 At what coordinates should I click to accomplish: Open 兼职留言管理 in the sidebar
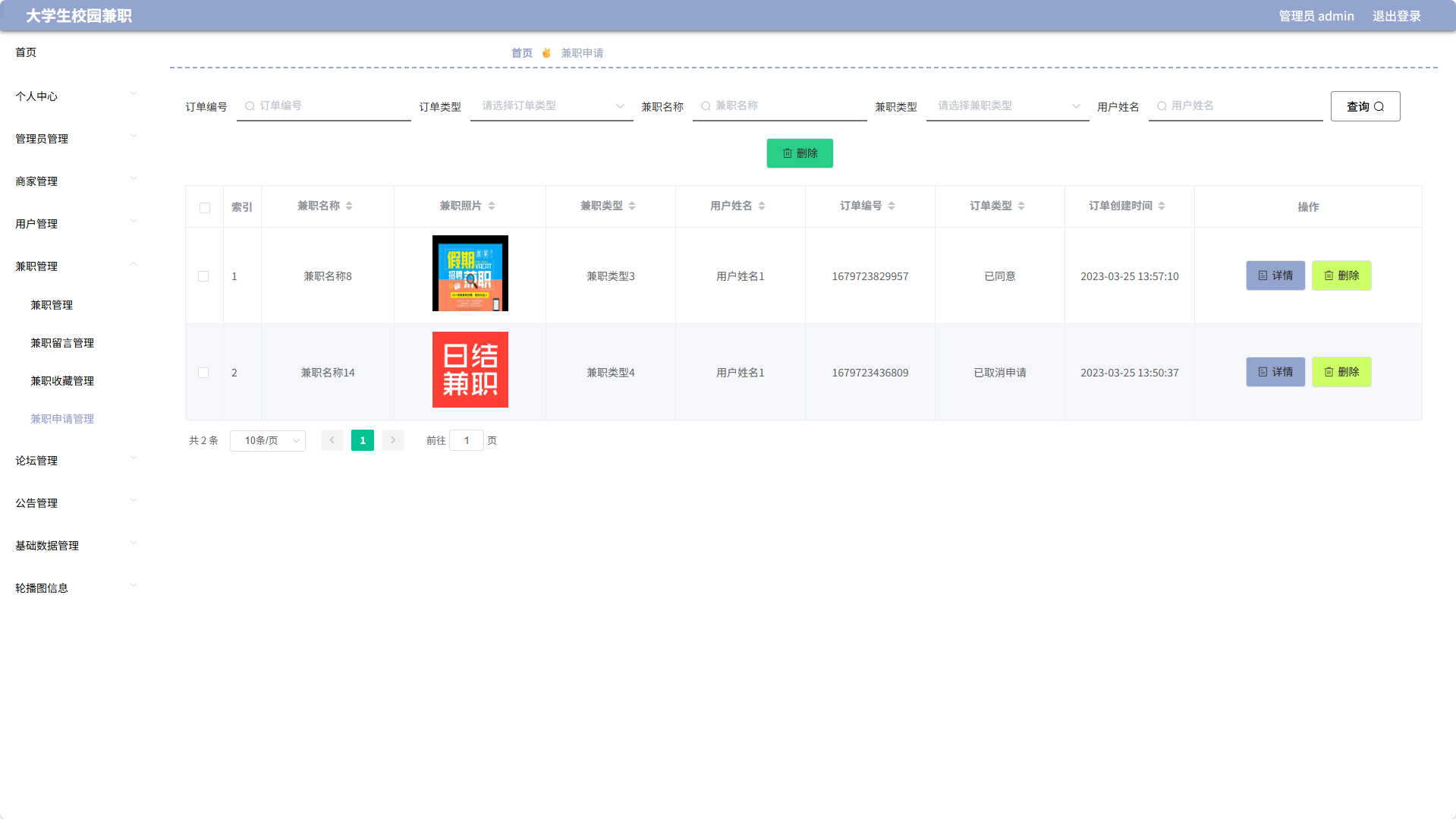62,342
